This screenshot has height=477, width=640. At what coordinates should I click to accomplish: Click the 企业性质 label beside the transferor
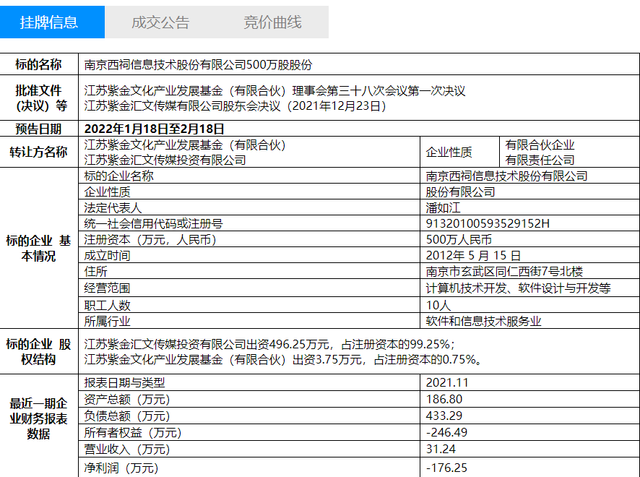pyautogui.click(x=449, y=152)
